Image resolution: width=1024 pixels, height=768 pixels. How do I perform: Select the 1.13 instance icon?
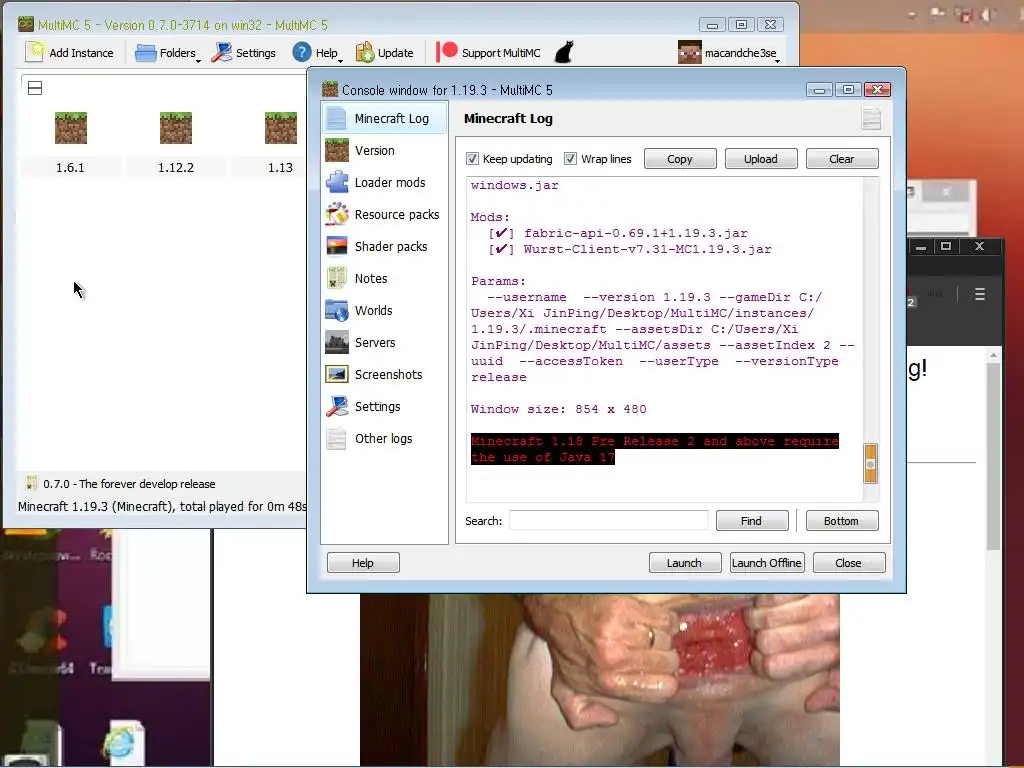pos(281,128)
